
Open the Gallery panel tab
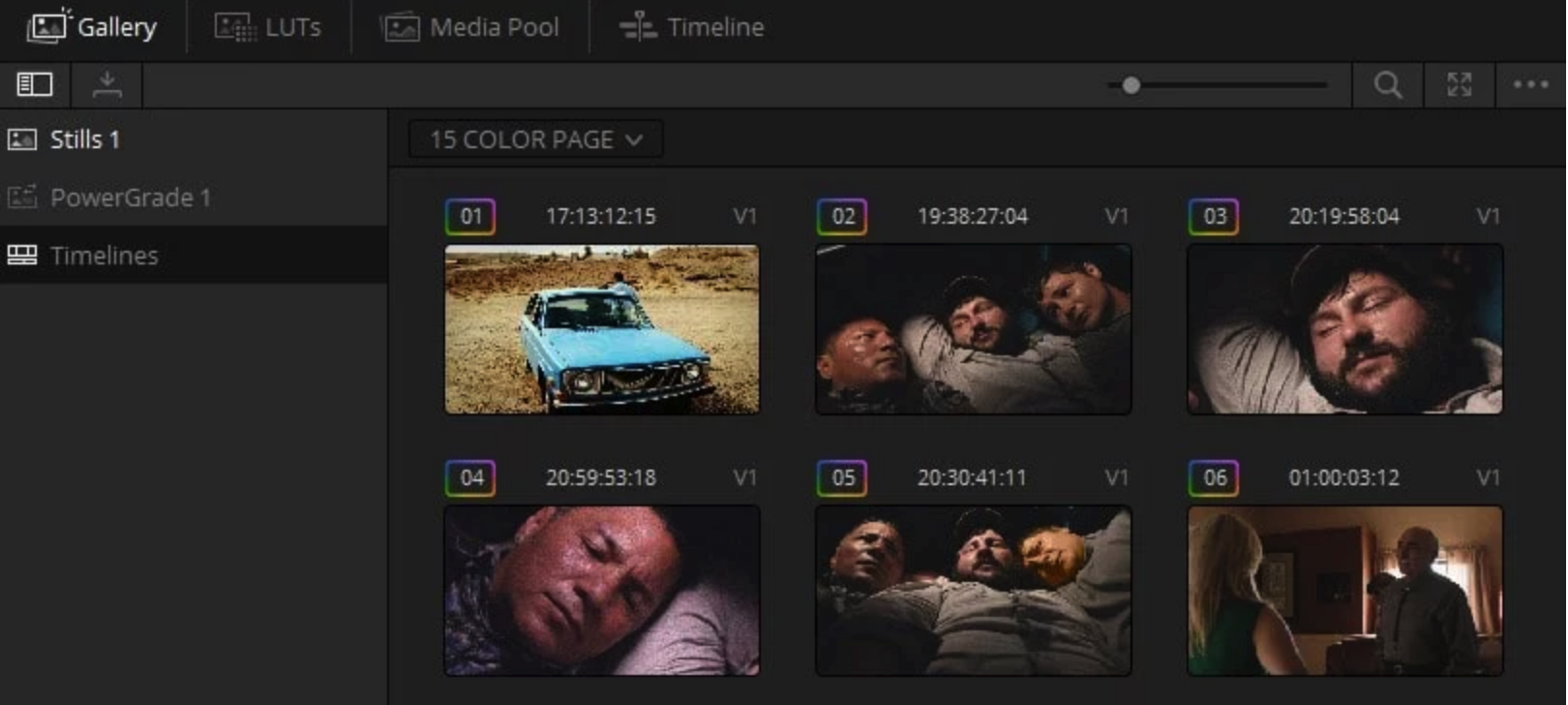92,27
